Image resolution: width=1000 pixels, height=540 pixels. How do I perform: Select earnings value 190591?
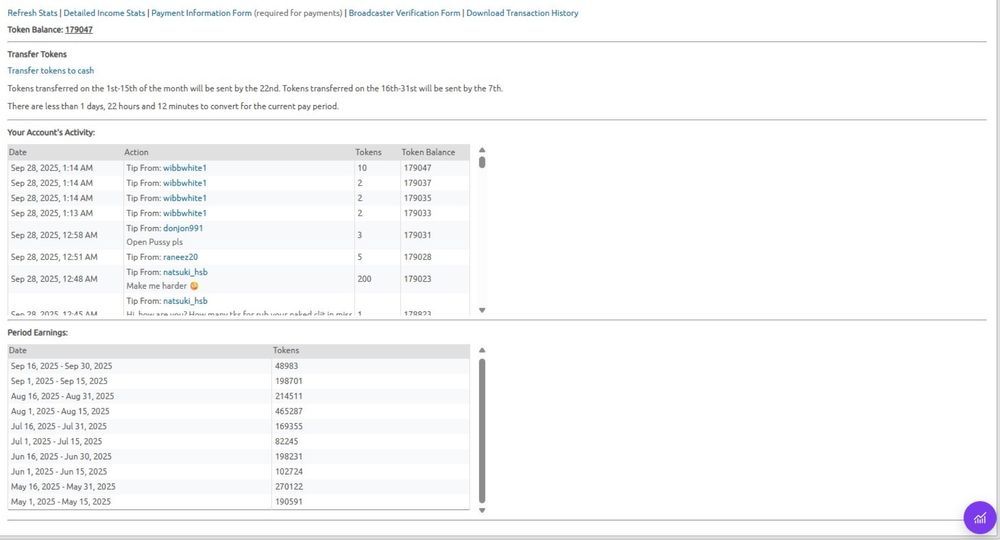pyautogui.click(x=289, y=502)
